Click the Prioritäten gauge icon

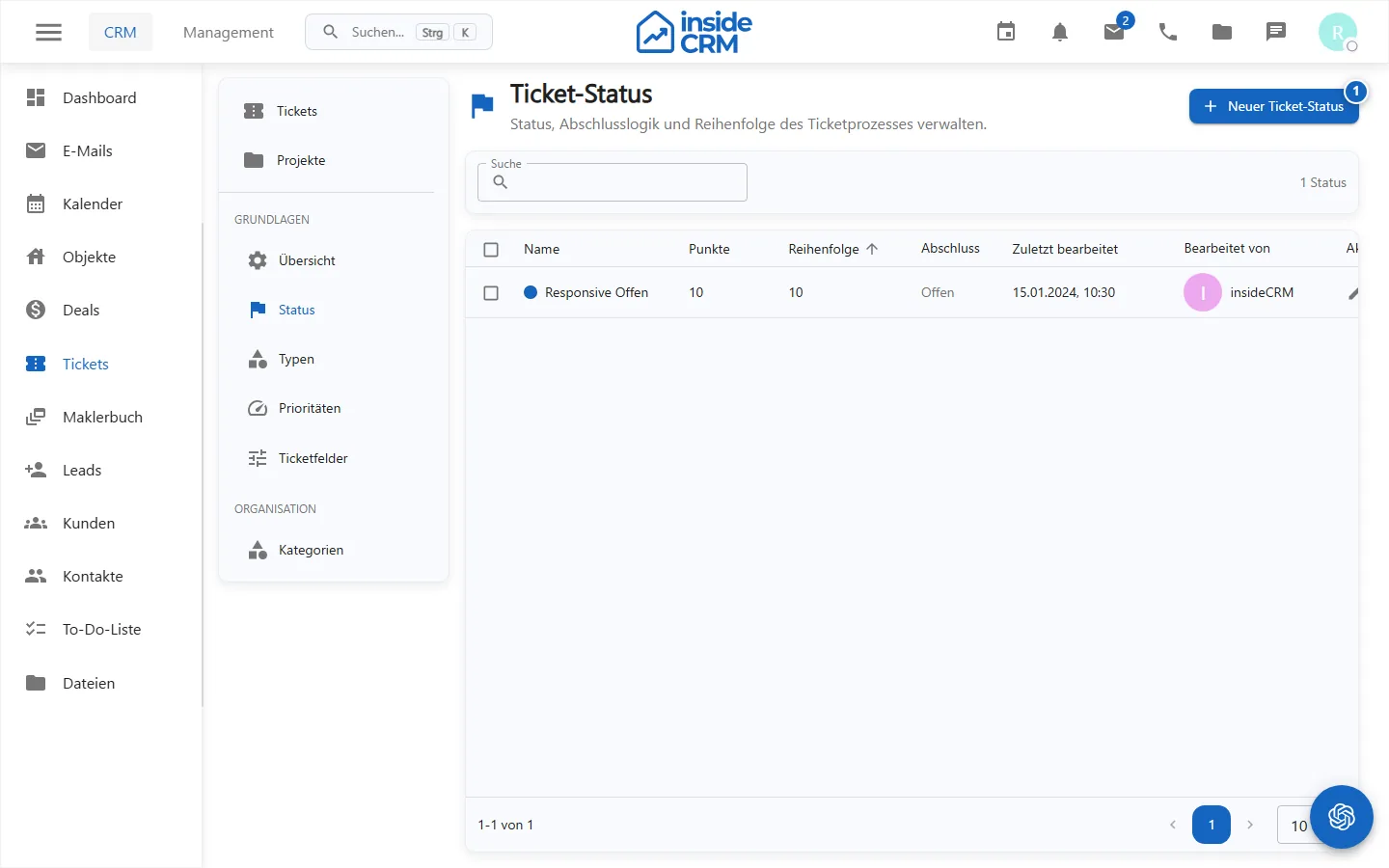tap(258, 408)
